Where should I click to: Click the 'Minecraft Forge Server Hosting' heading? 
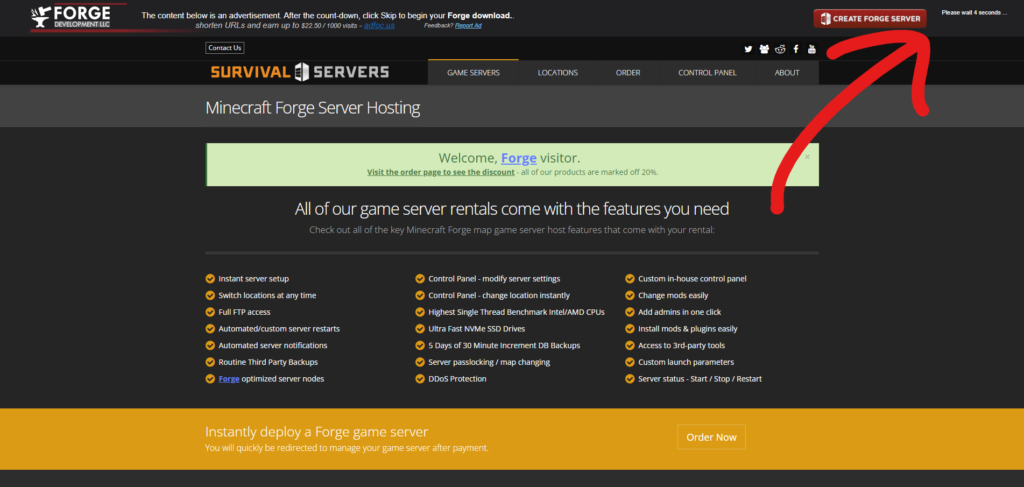pos(313,108)
